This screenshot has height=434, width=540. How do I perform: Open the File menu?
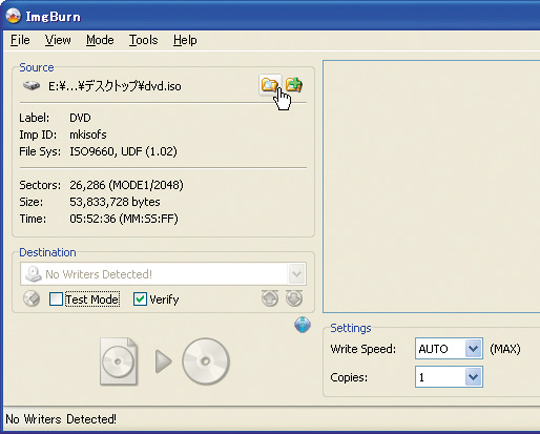pos(20,40)
